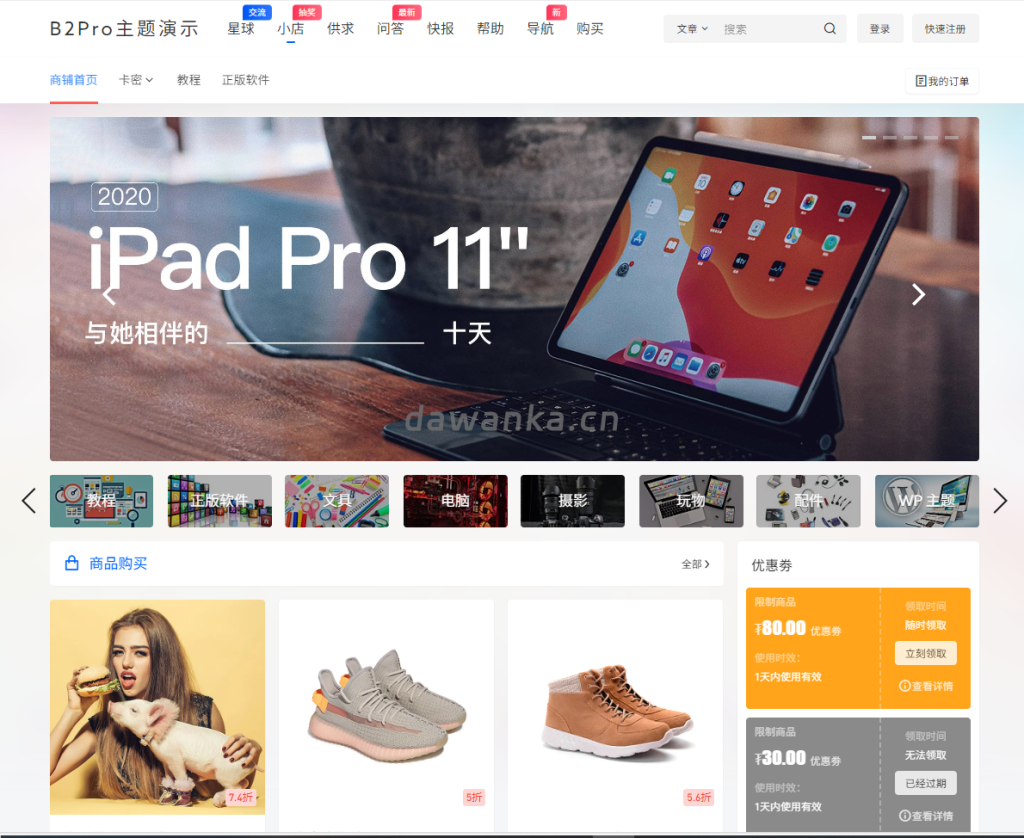Select the 正版软件 shop tab
1024x838 pixels.
coord(246,80)
